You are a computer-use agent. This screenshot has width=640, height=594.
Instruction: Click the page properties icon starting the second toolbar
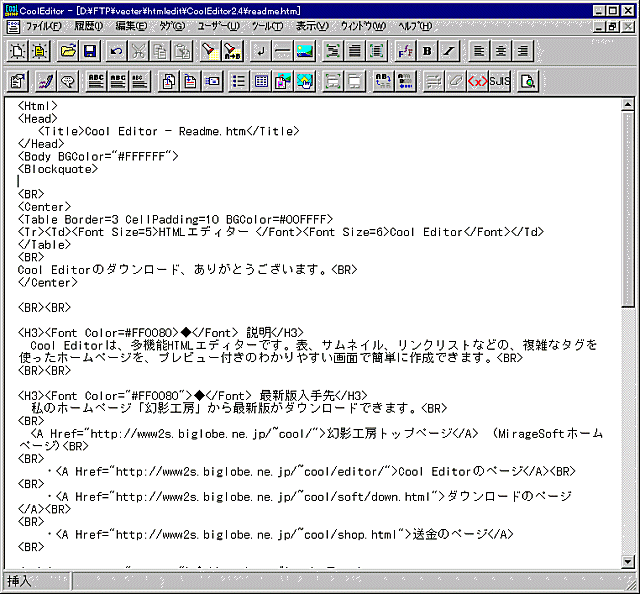[x=18, y=81]
